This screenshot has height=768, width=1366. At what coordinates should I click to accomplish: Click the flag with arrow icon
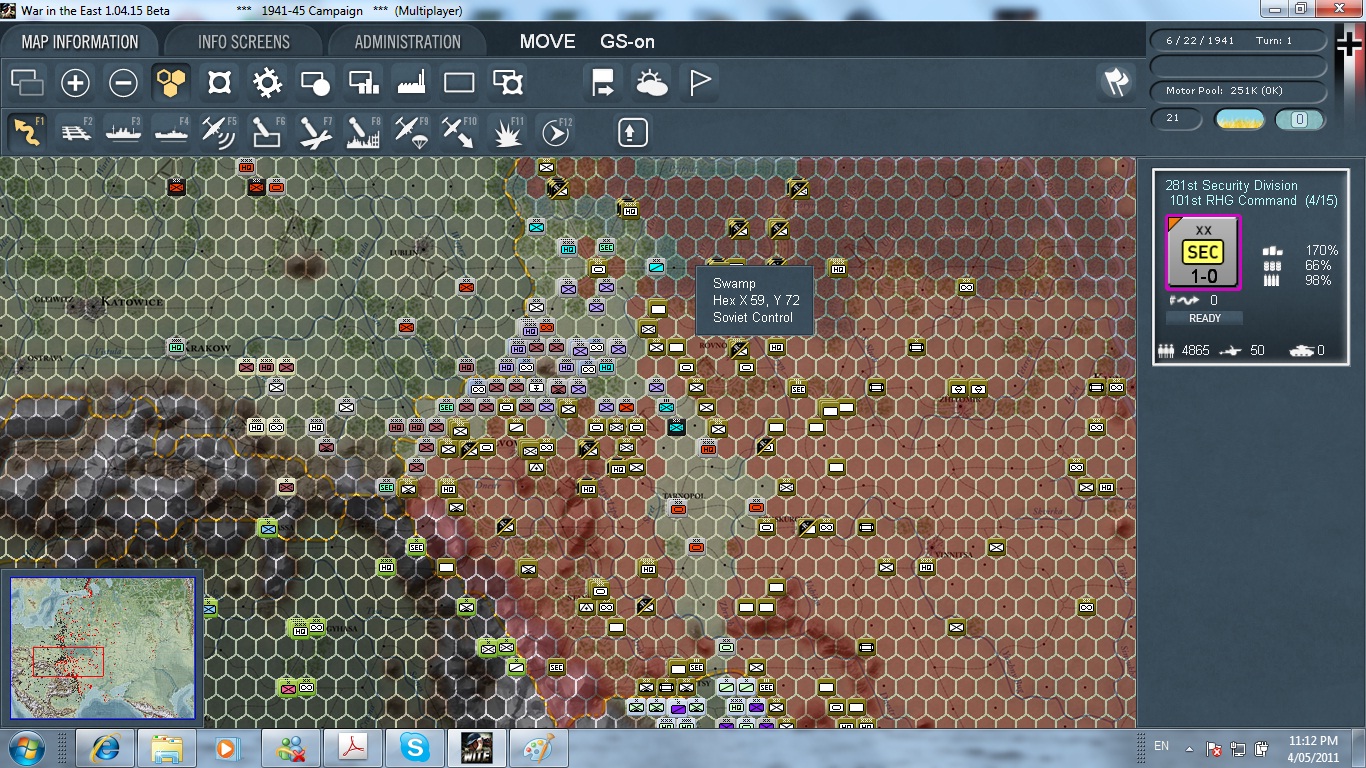click(604, 83)
